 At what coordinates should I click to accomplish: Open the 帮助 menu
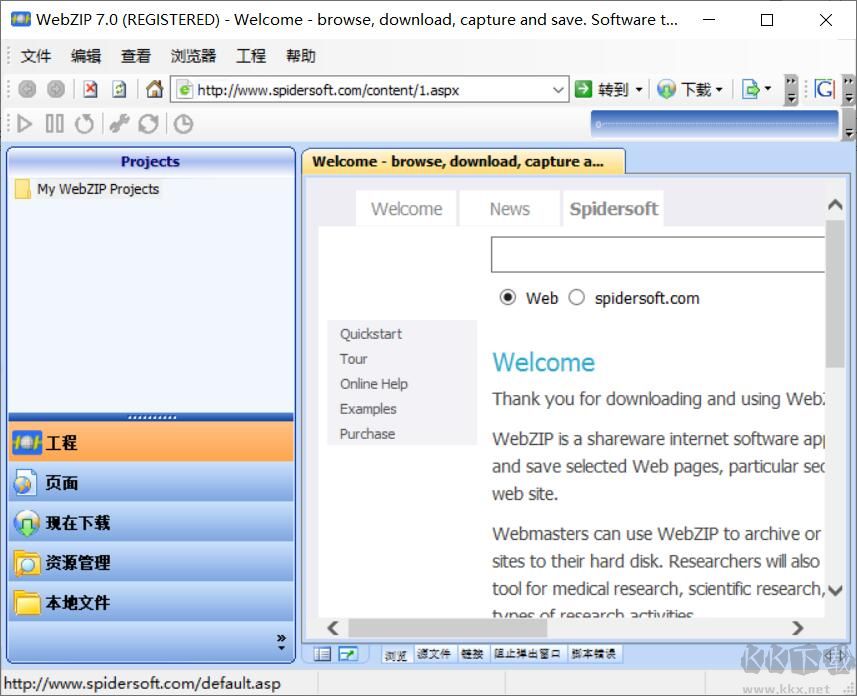301,56
